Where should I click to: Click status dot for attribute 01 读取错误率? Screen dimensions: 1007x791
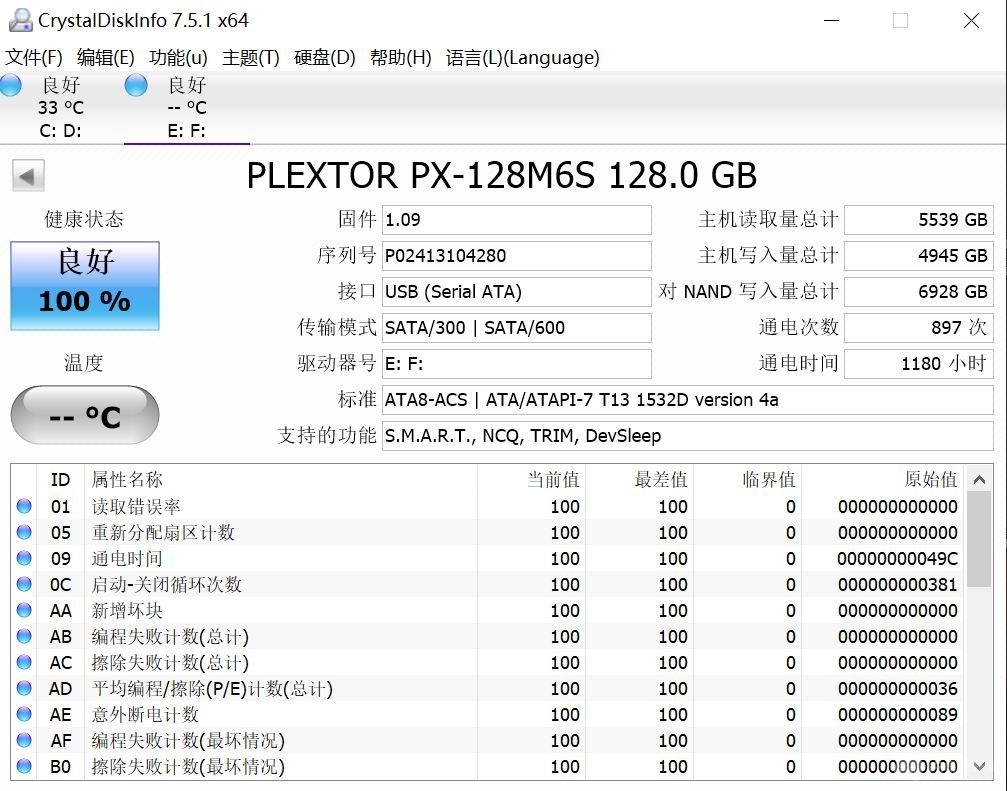pos(24,507)
